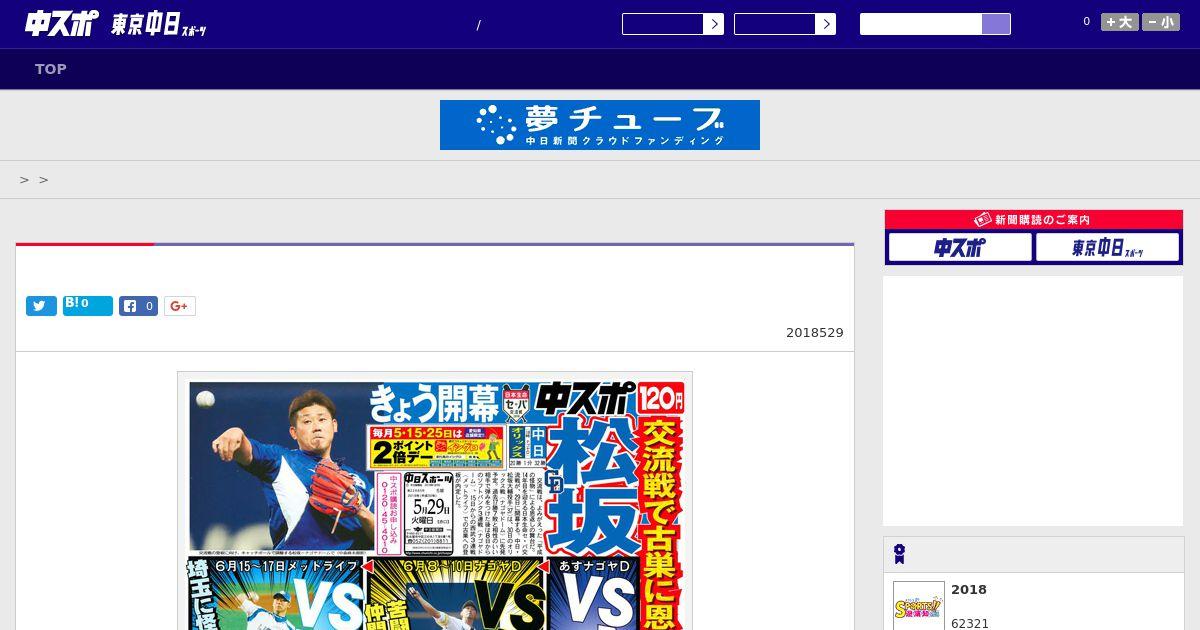Select the TOP navigation item

point(51,69)
